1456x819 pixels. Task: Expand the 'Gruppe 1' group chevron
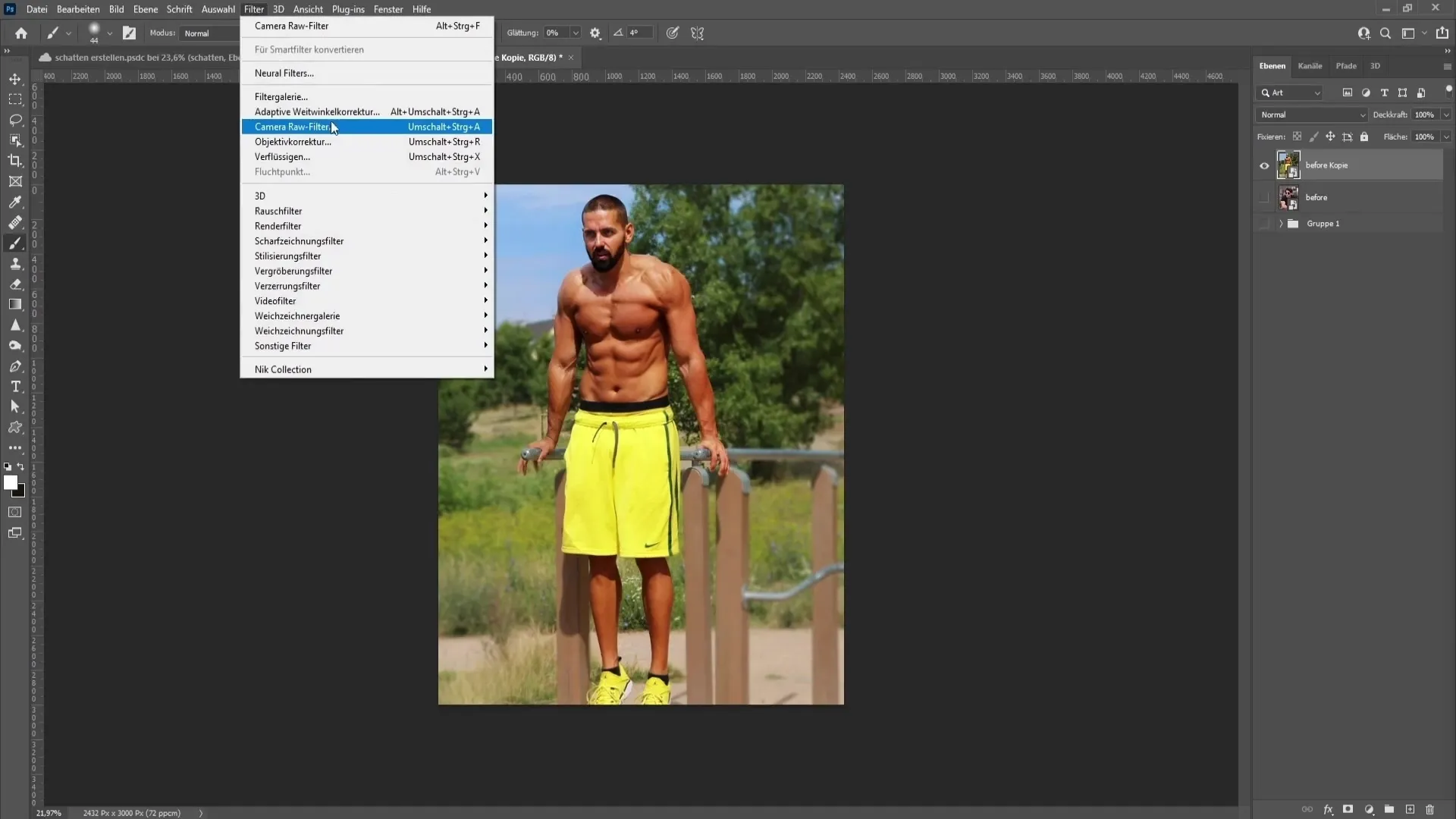click(1281, 224)
